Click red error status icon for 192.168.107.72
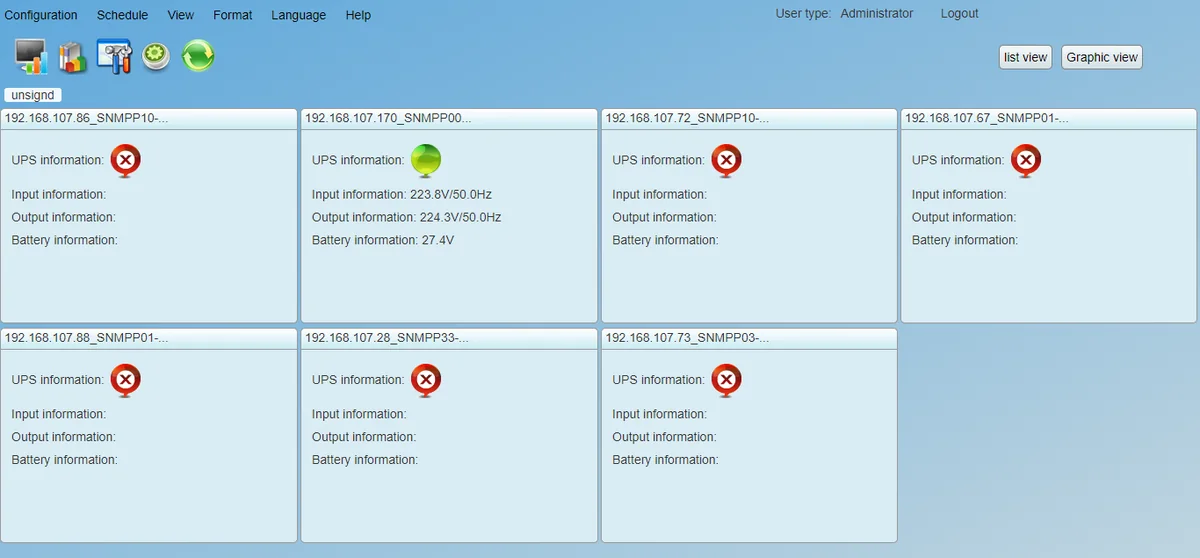The height and width of the screenshot is (558, 1200). pos(727,161)
